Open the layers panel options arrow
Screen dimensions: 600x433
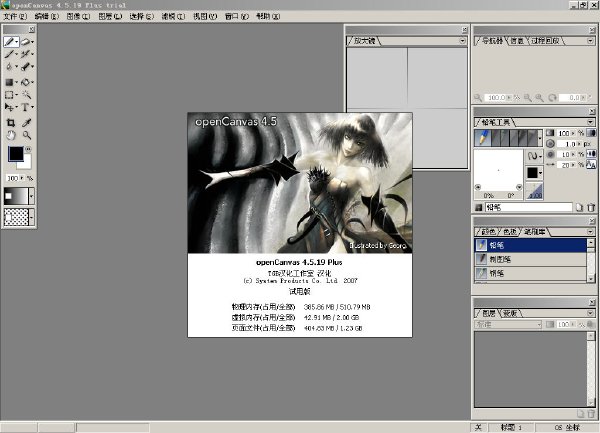tap(590, 313)
